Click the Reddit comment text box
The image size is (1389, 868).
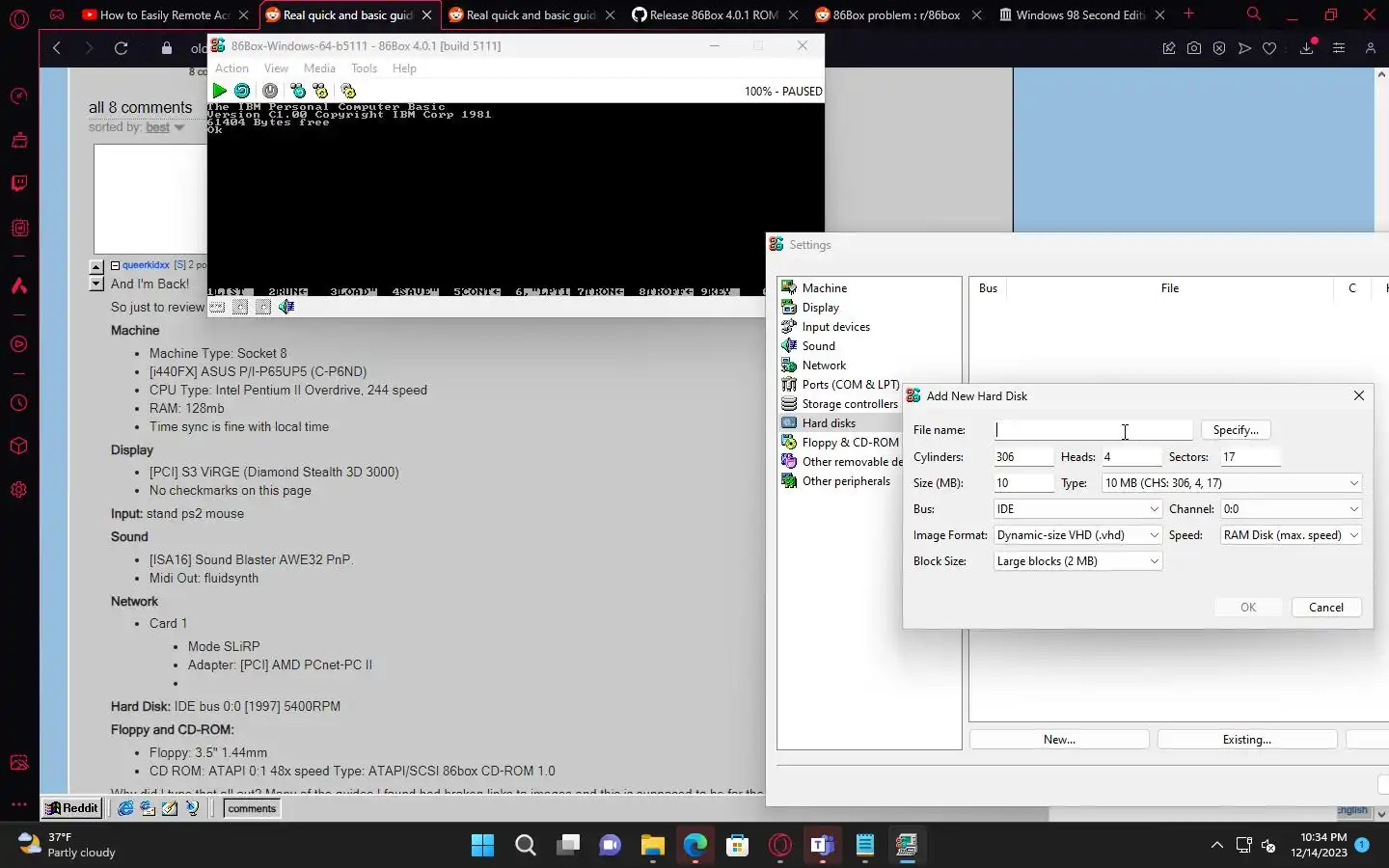(x=150, y=199)
